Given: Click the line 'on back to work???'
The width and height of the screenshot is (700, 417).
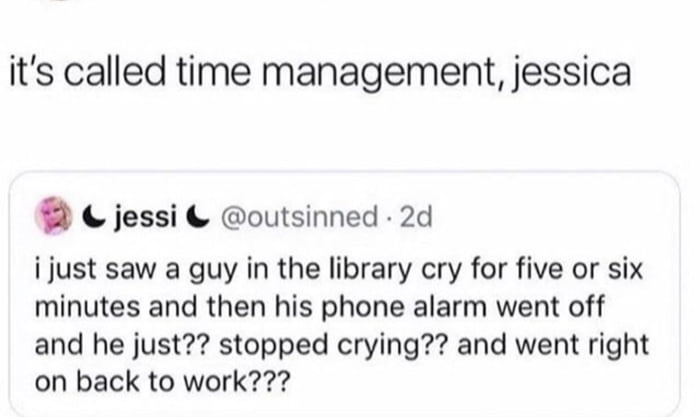Looking at the screenshot, I should coord(162,382).
